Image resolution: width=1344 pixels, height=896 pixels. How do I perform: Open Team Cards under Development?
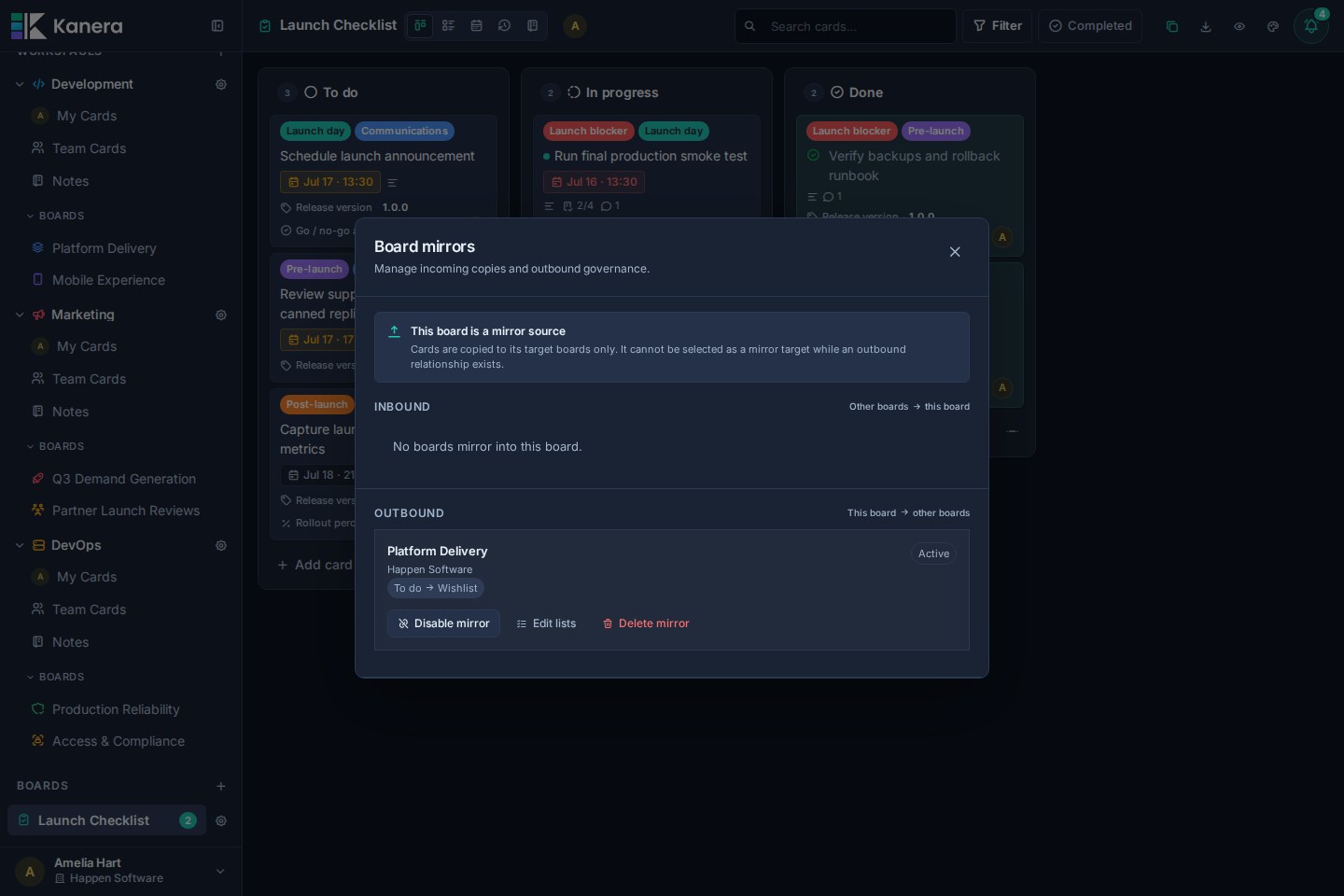pyautogui.click(x=89, y=148)
